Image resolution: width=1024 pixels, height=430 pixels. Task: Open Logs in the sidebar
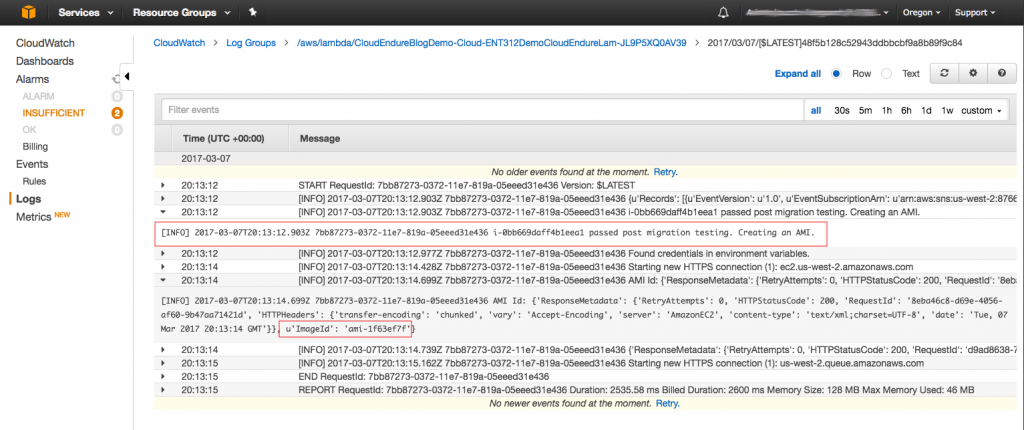(x=28, y=199)
